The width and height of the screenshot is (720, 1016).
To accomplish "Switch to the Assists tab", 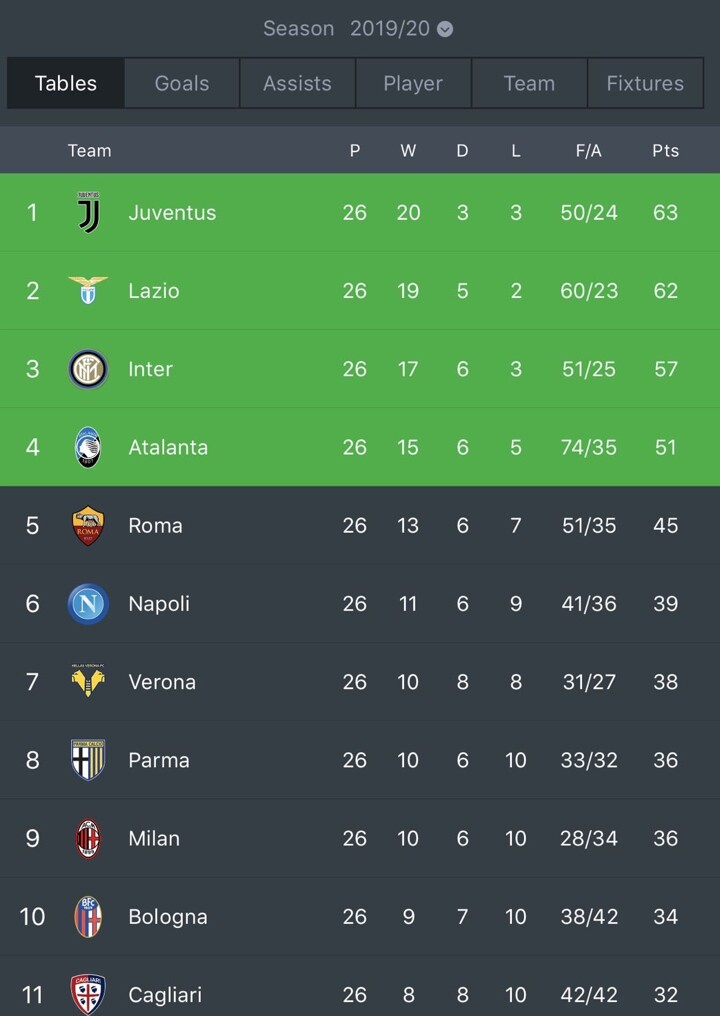I will pos(297,83).
